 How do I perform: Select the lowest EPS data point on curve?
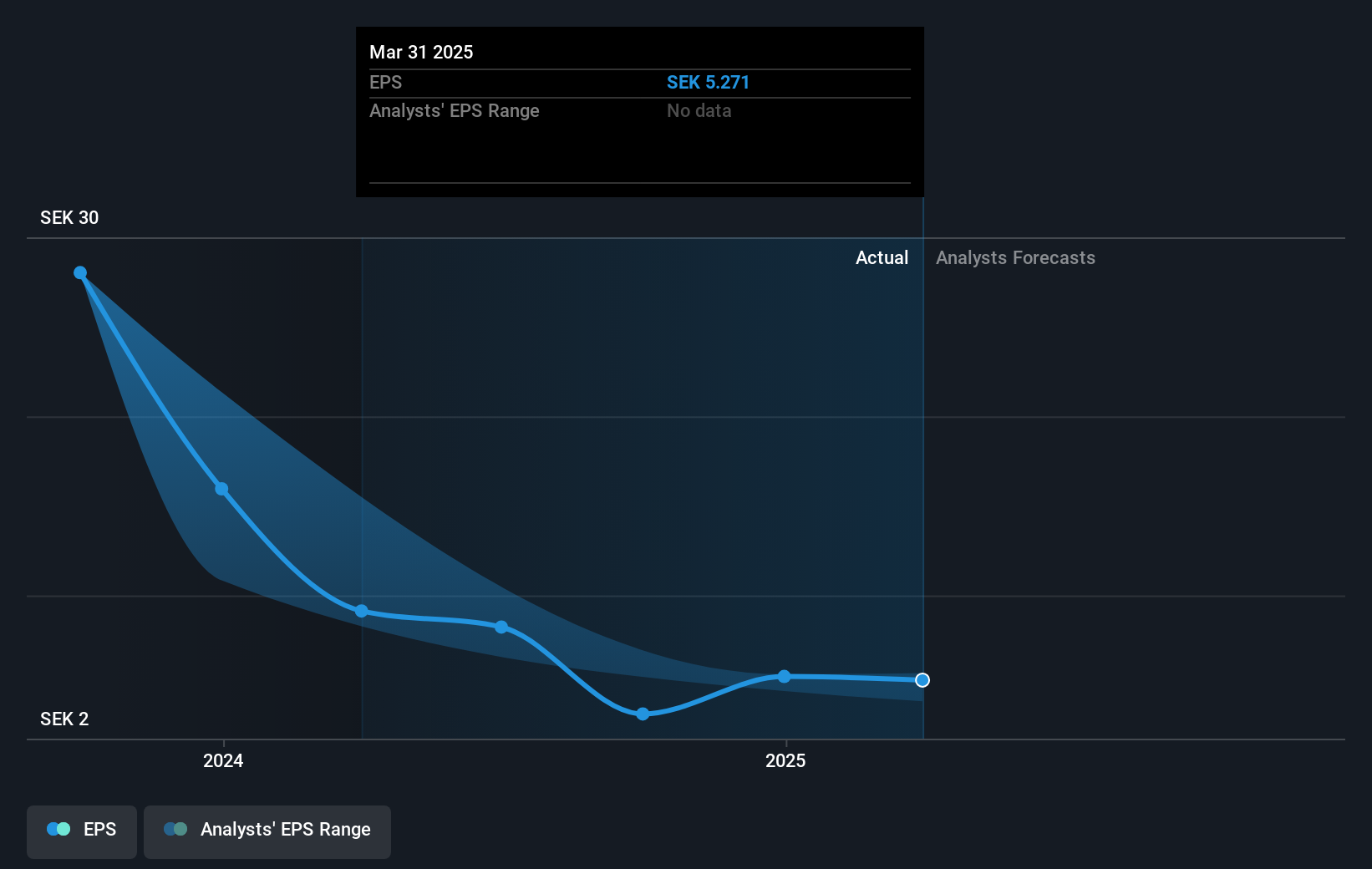643,714
